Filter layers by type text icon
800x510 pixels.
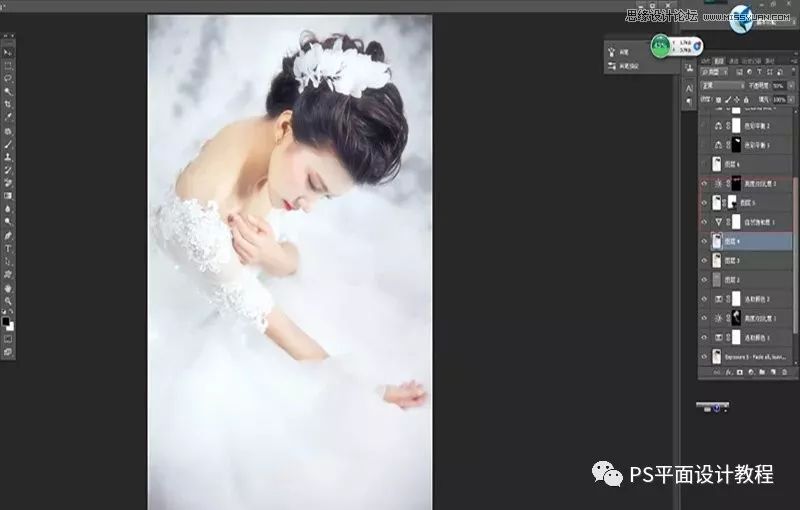pyautogui.click(x=760, y=72)
